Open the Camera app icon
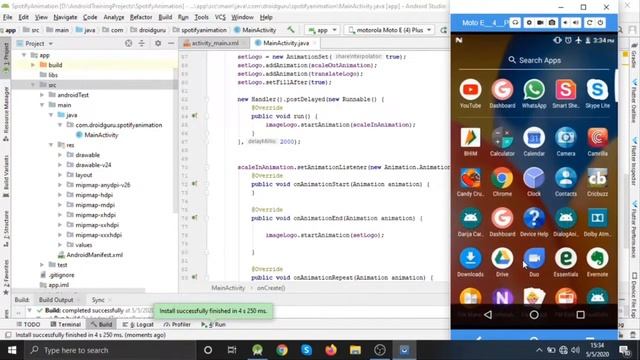This screenshot has width=640, height=360. pos(566,138)
